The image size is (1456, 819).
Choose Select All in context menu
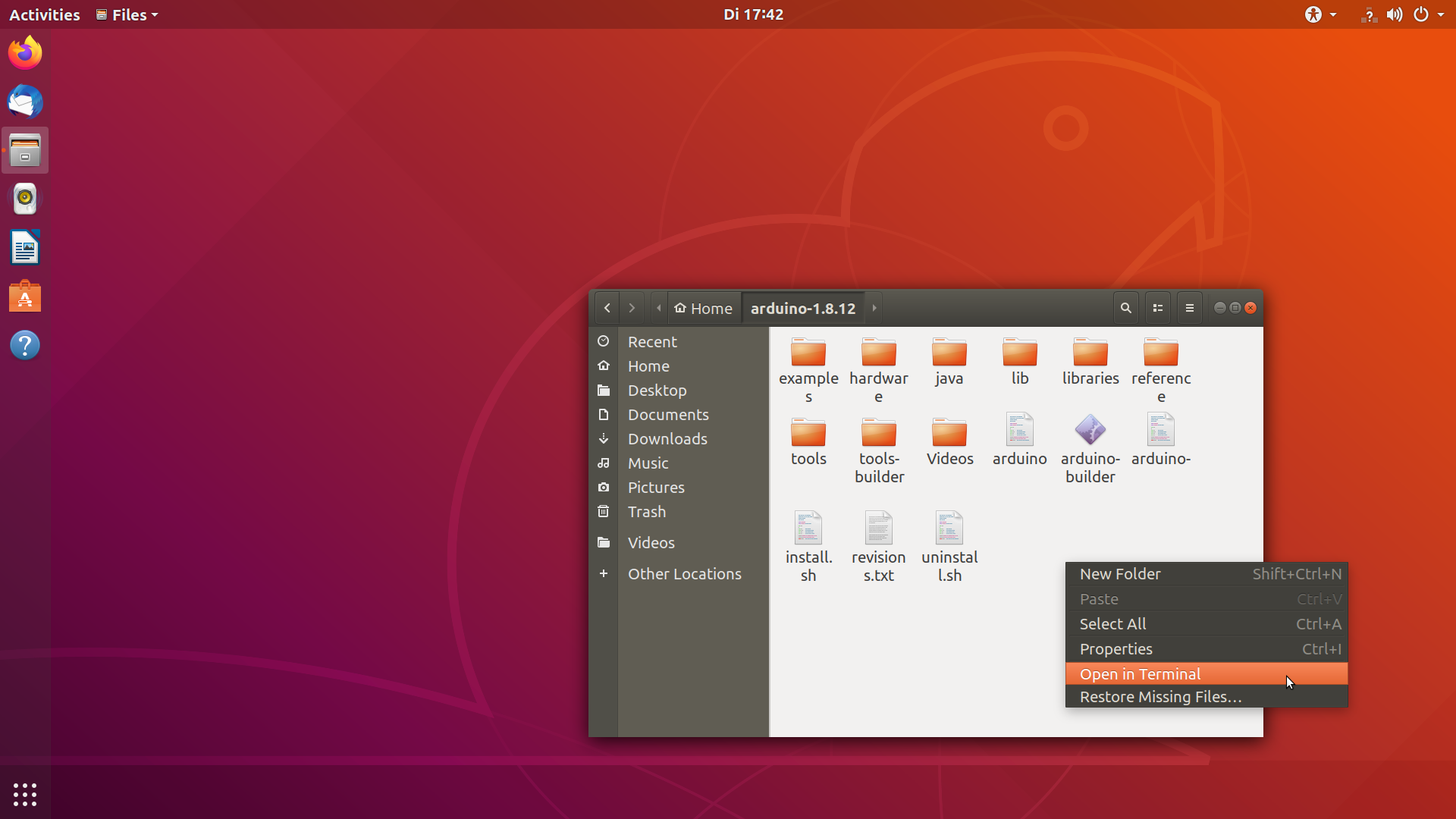click(1207, 624)
